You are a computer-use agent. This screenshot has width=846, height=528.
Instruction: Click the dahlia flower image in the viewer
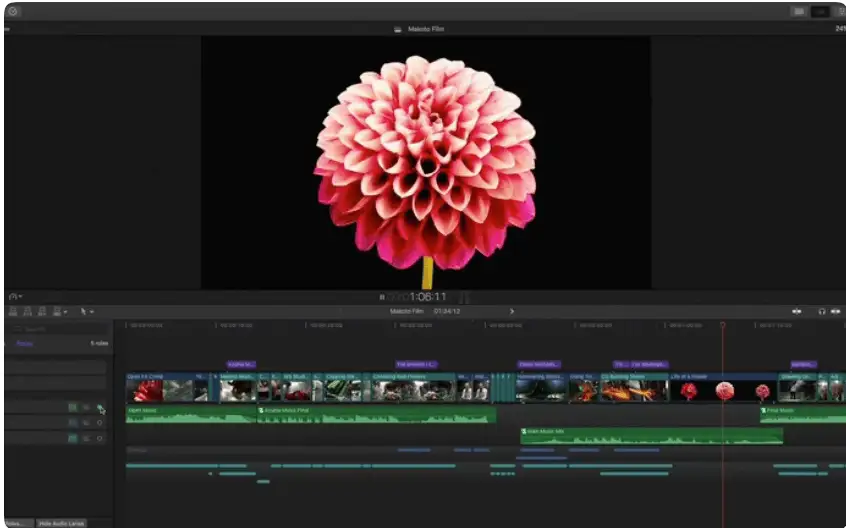(x=426, y=164)
